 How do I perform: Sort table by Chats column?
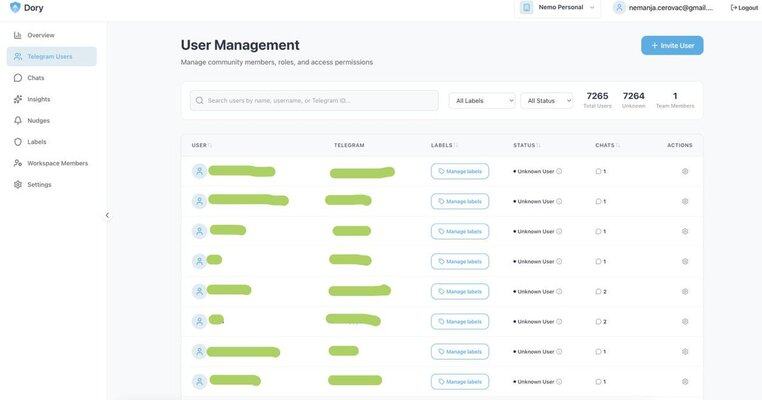pos(607,145)
